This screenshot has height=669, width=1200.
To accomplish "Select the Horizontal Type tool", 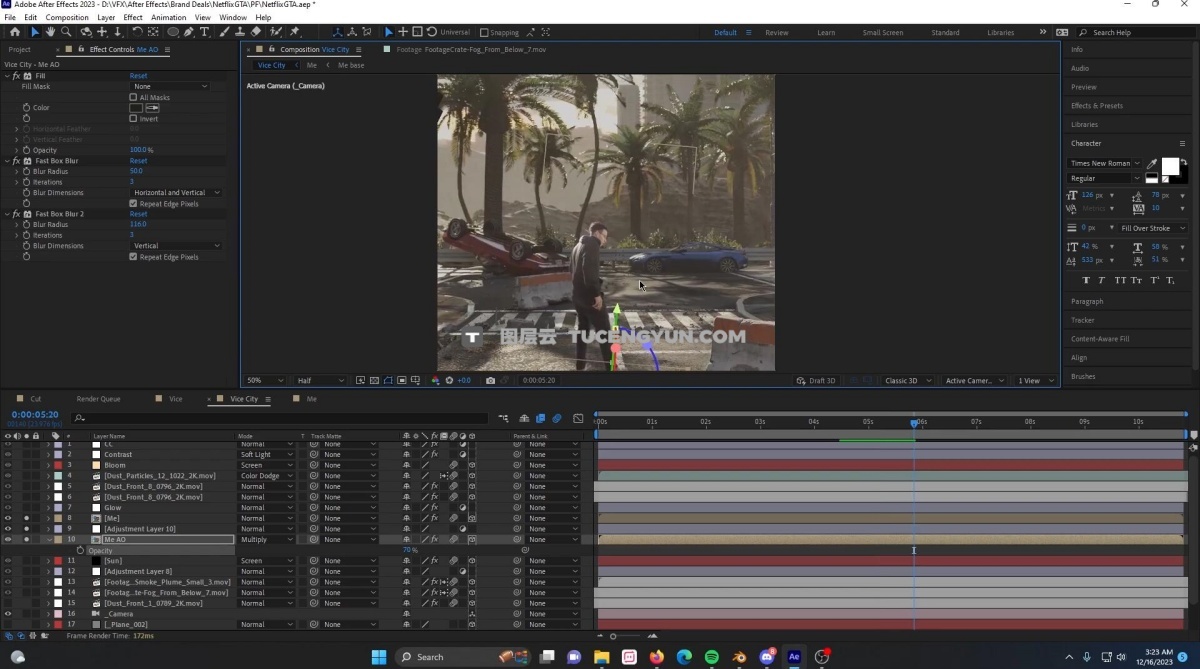I will [205, 32].
